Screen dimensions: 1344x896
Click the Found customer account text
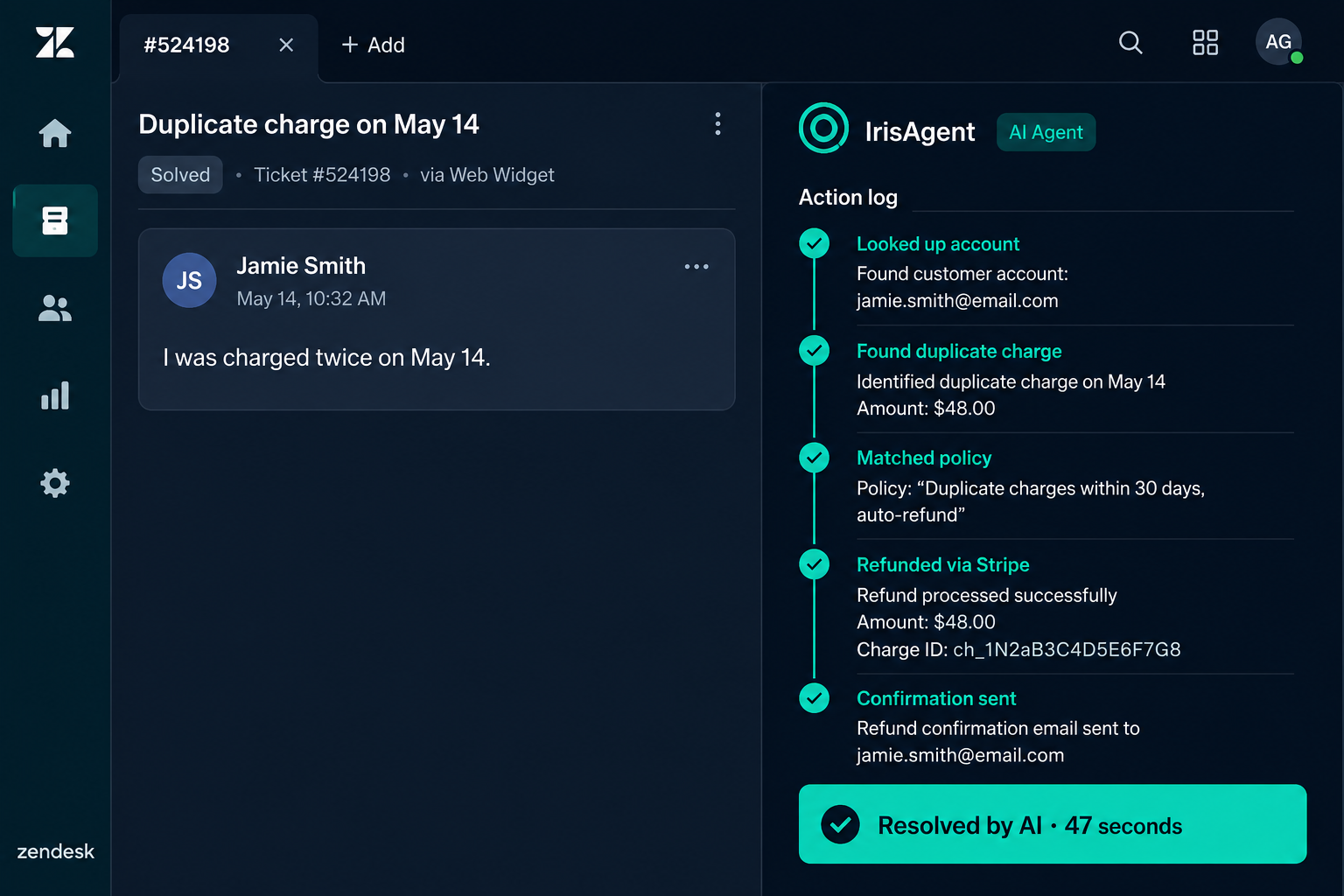click(x=962, y=274)
